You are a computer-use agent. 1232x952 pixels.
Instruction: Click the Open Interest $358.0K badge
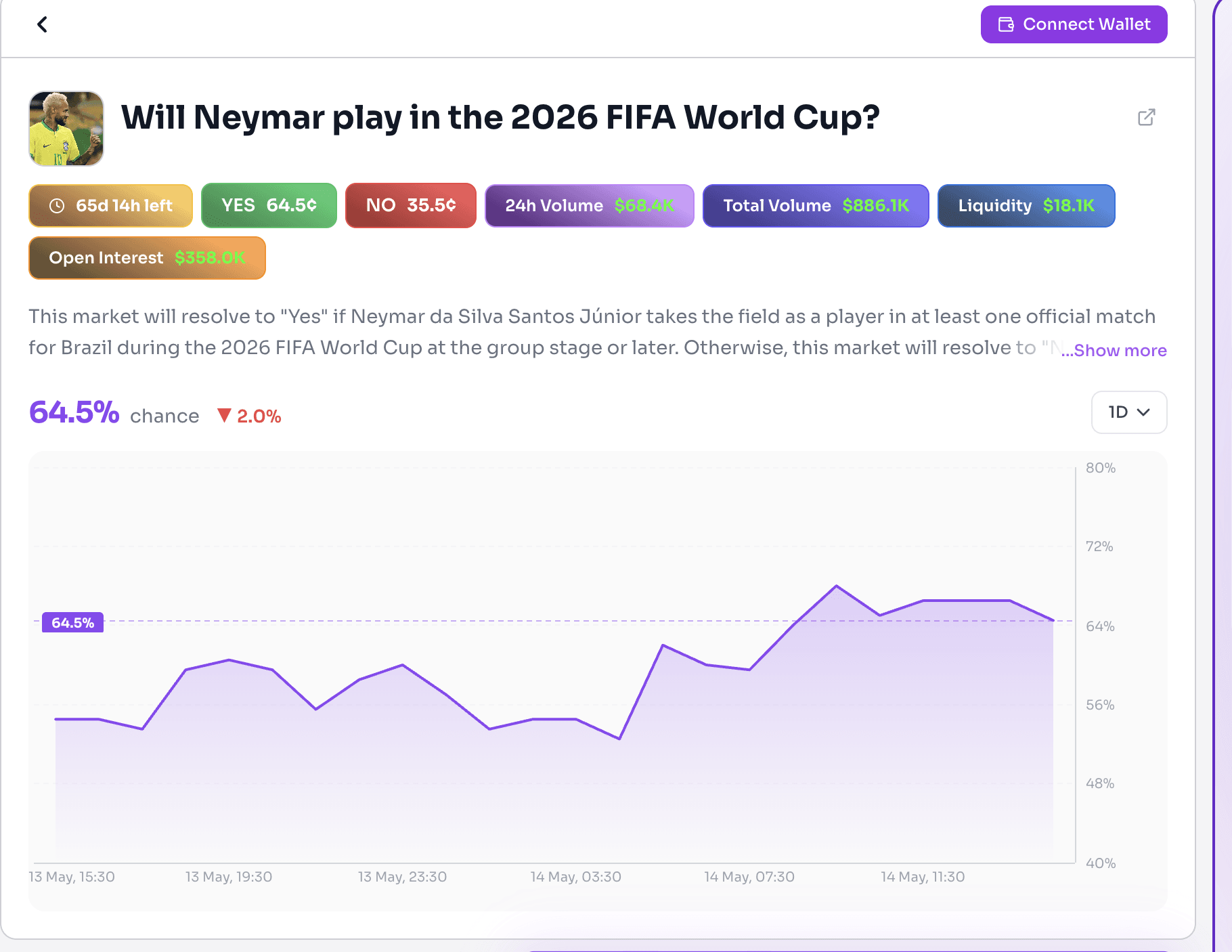pyautogui.click(x=148, y=258)
